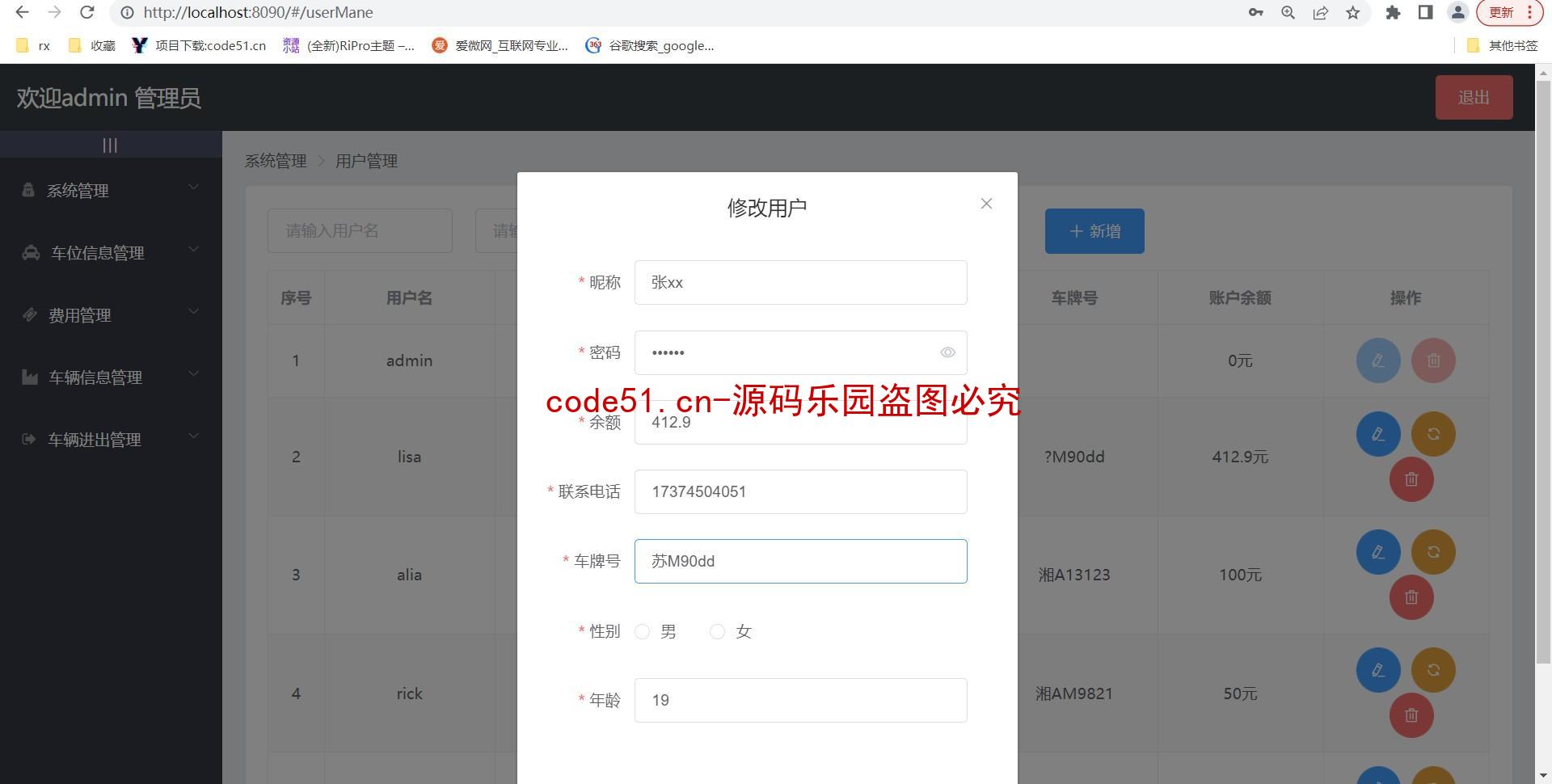Click red delete icon in lisa row

click(x=1411, y=479)
